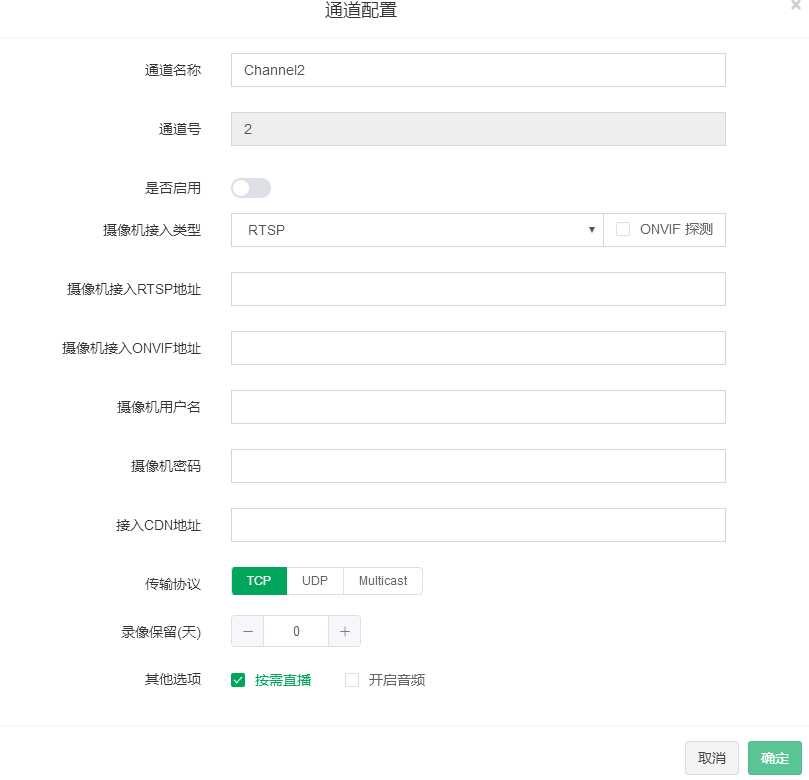Click the plus stepper to increase recording days
Image resolution: width=809 pixels, height=780 pixels.
[x=344, y=631]
